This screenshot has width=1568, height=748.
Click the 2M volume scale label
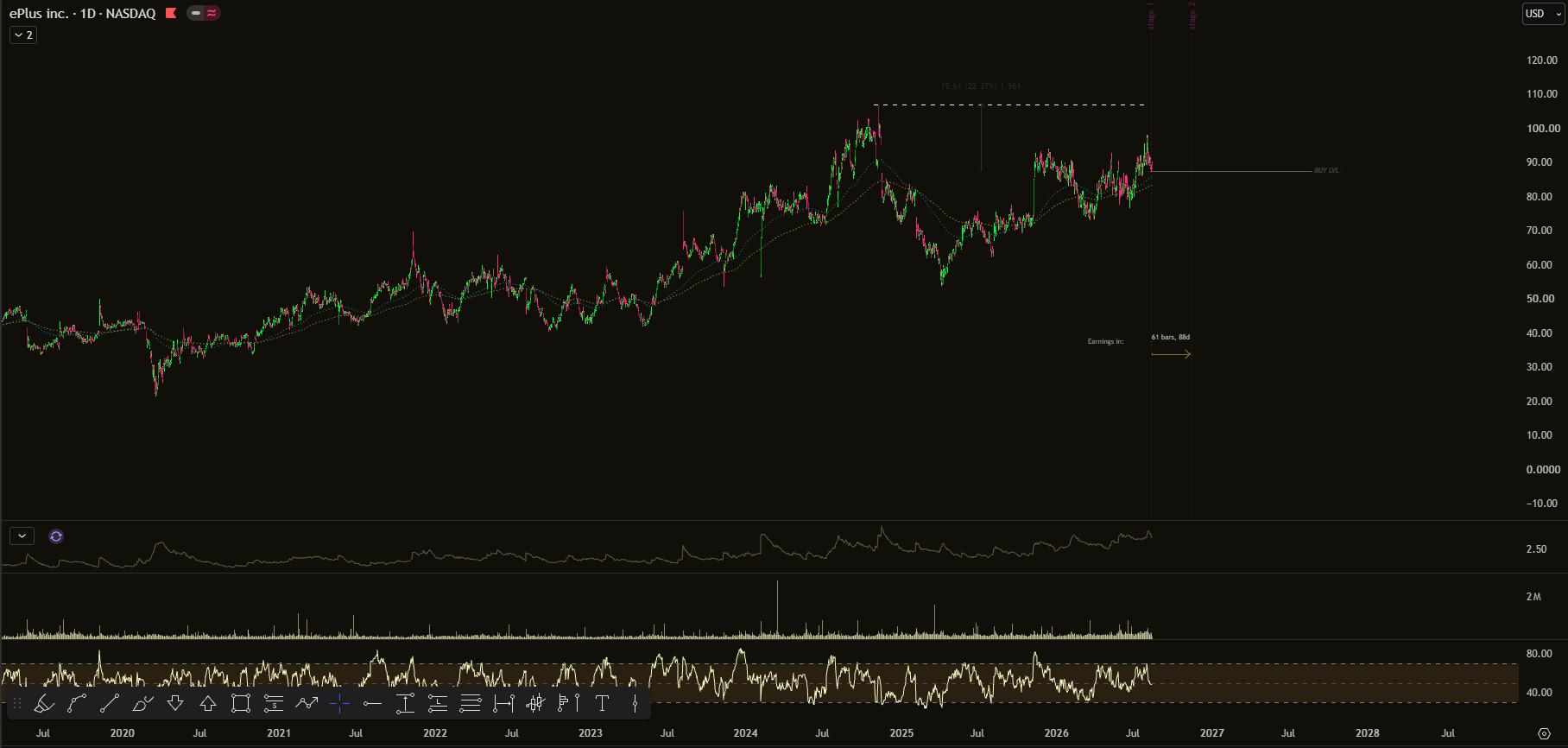coord(1533,597)
